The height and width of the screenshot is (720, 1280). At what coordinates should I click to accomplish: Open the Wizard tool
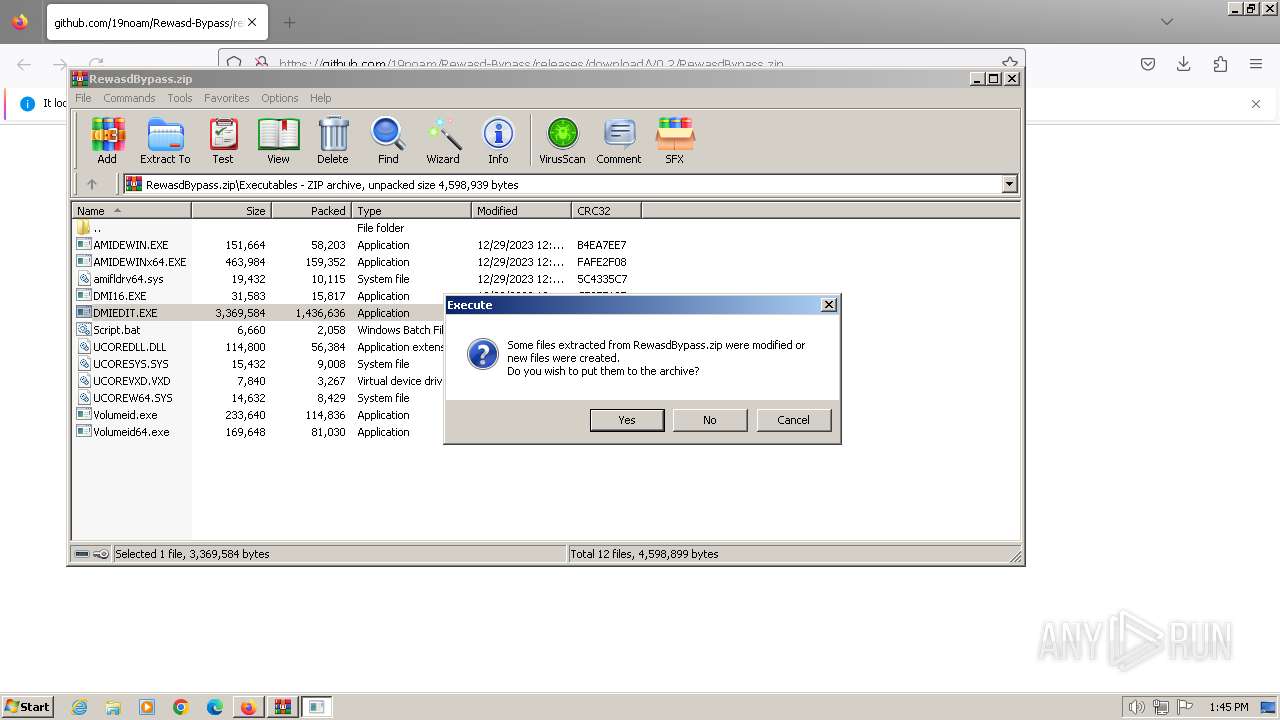tap(443, 140)
